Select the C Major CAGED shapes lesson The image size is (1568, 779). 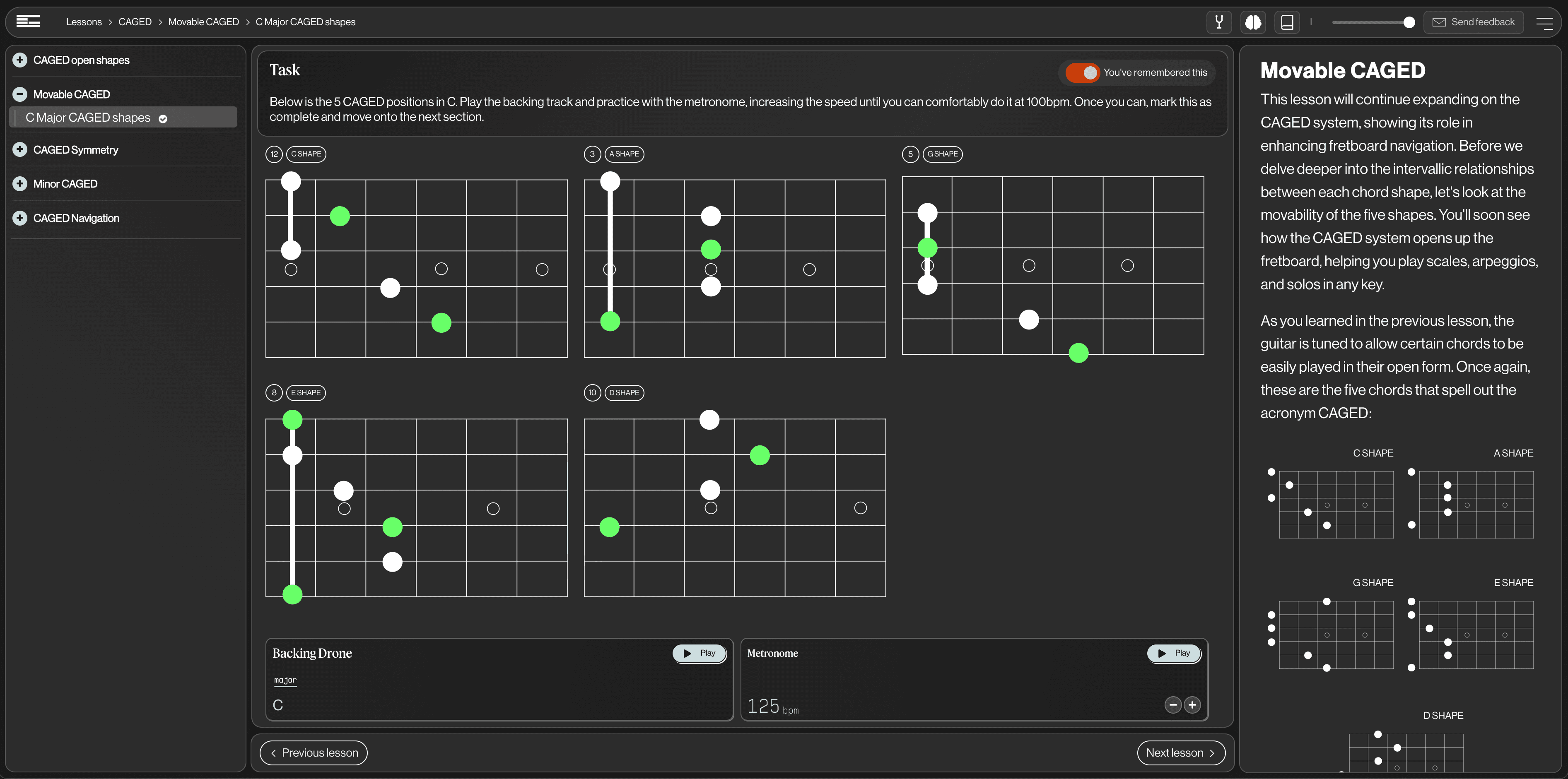pyautogui.click(x=123, y=118)
